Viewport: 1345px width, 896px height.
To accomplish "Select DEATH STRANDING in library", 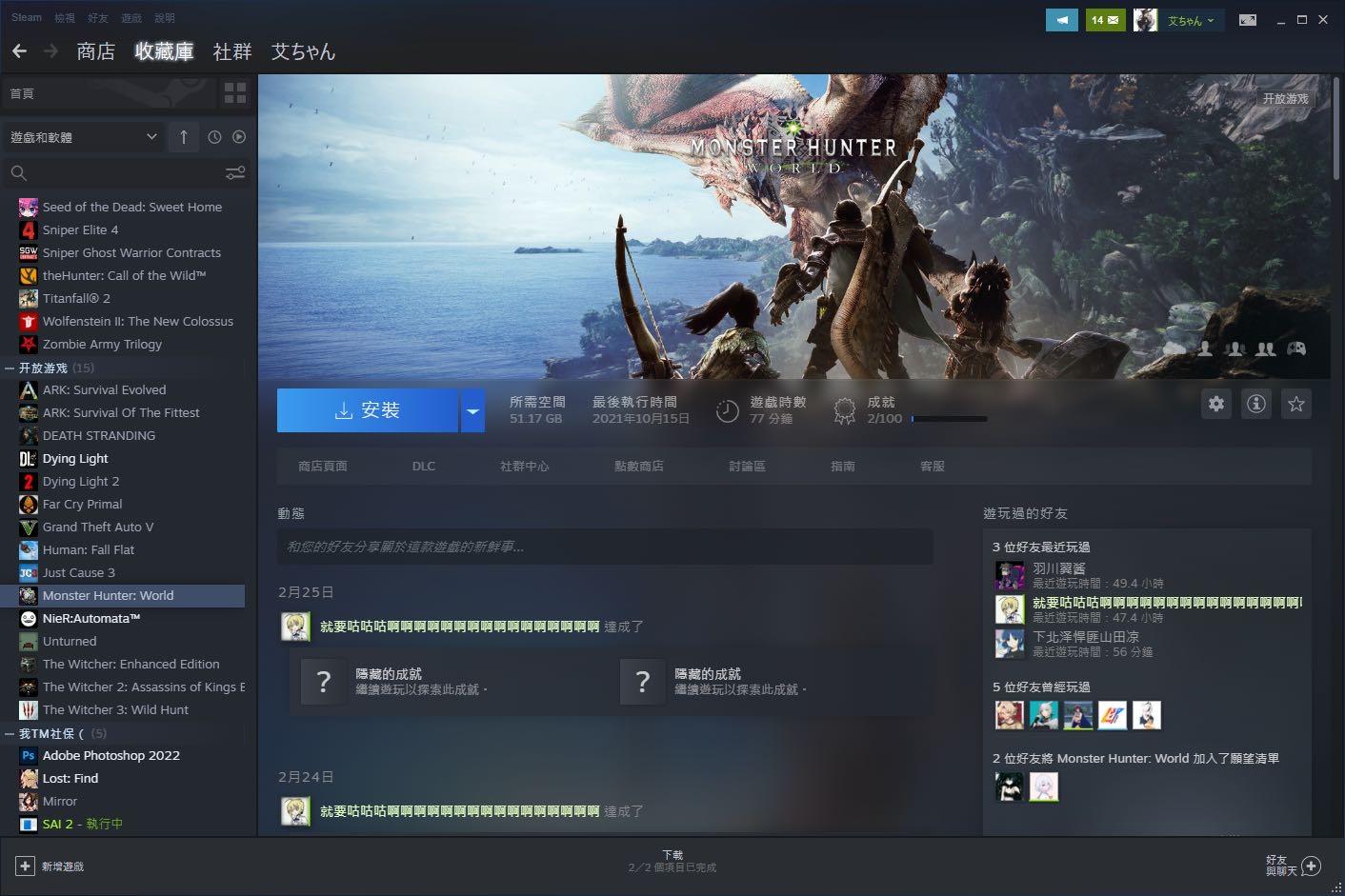I will (x=98, y=435).
